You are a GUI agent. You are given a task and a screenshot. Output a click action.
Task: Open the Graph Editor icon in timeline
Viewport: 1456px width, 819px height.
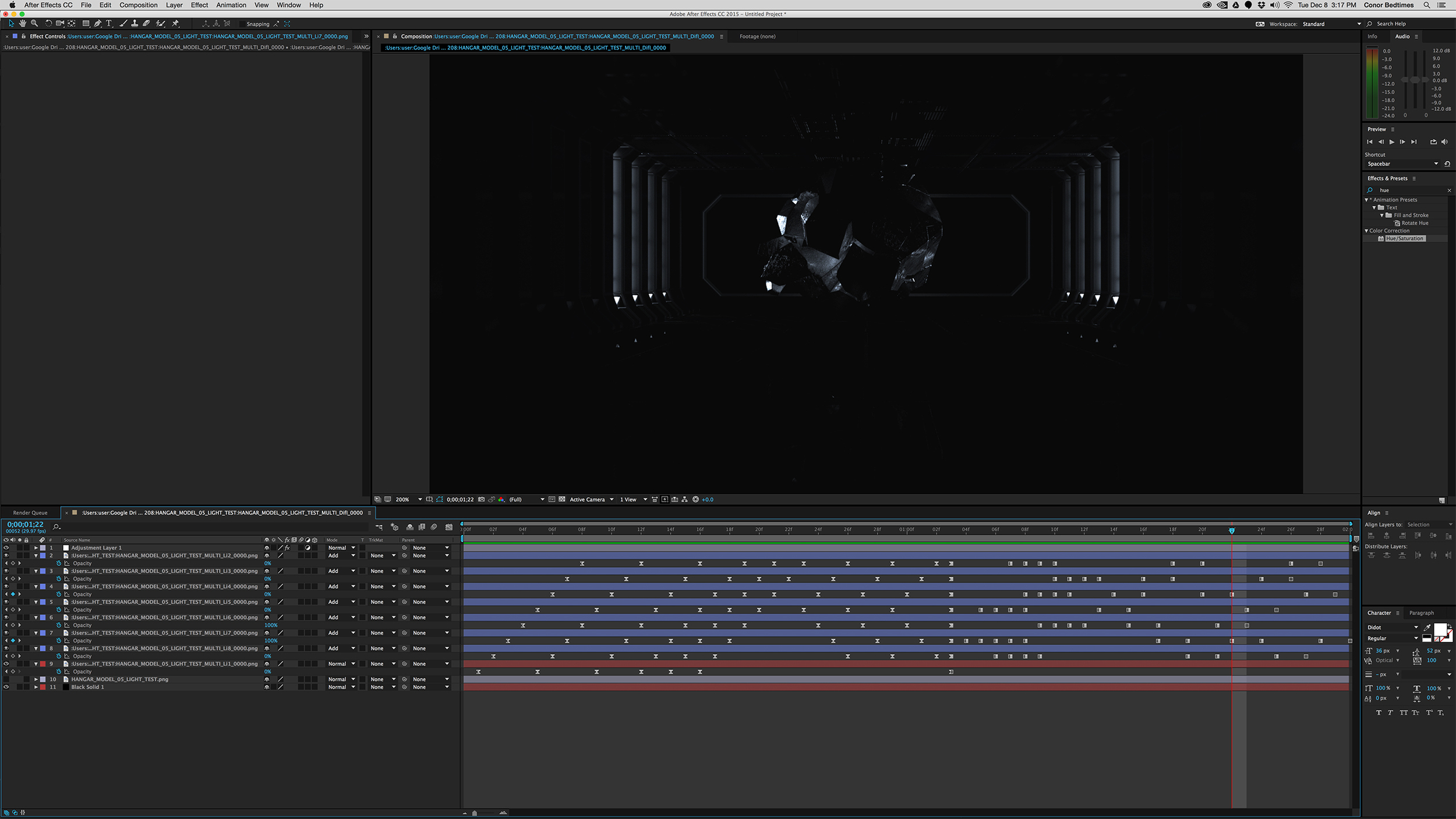coord(449,527)
